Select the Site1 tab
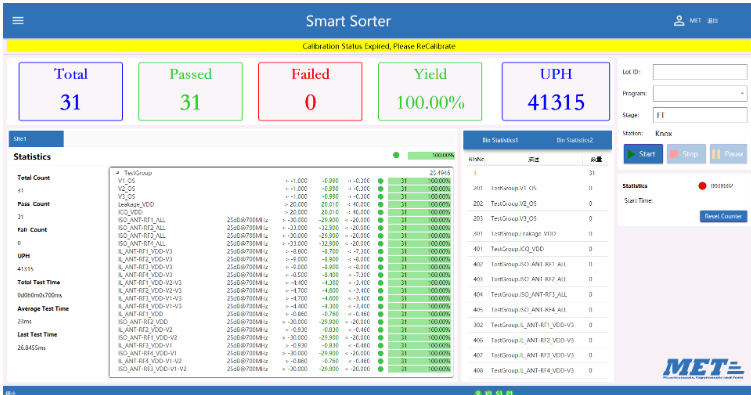The width and height of the screenshot is (751, 395). pos(36,139)
